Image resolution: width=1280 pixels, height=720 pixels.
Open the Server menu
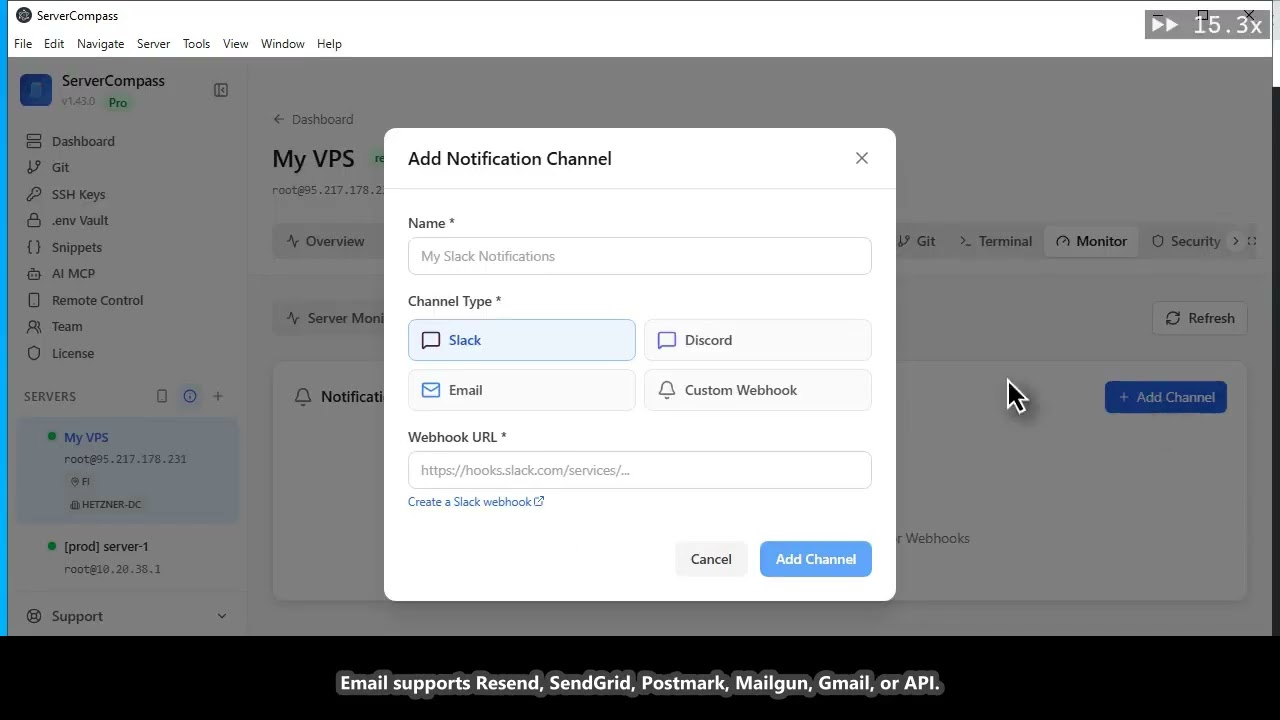click(154, 44)
